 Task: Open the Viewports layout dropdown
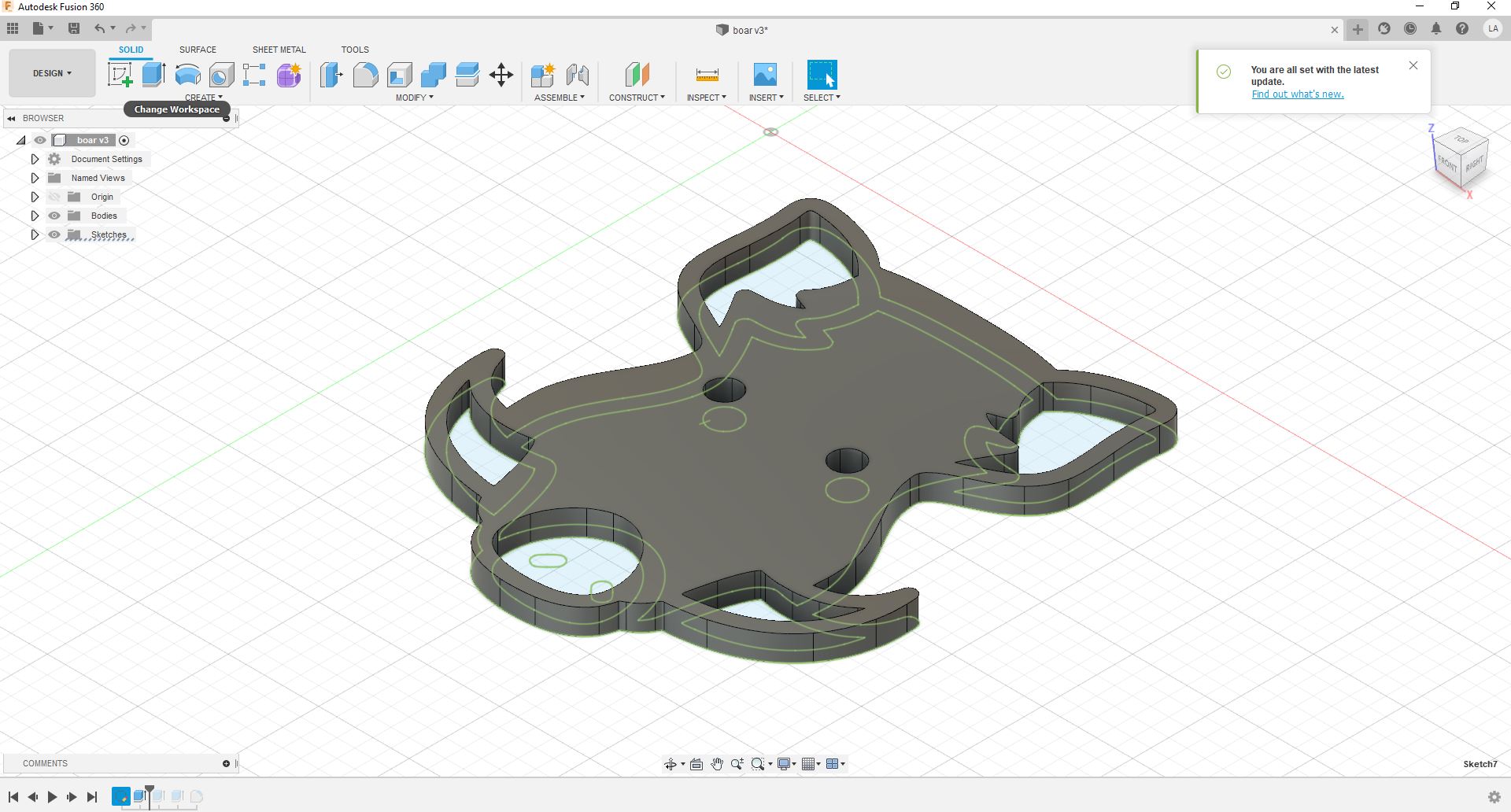[836, 764]
